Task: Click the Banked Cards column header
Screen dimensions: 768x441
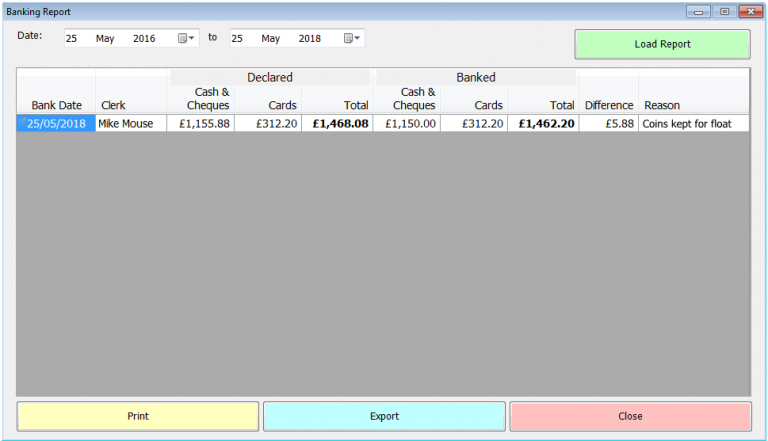Action: 488,105
